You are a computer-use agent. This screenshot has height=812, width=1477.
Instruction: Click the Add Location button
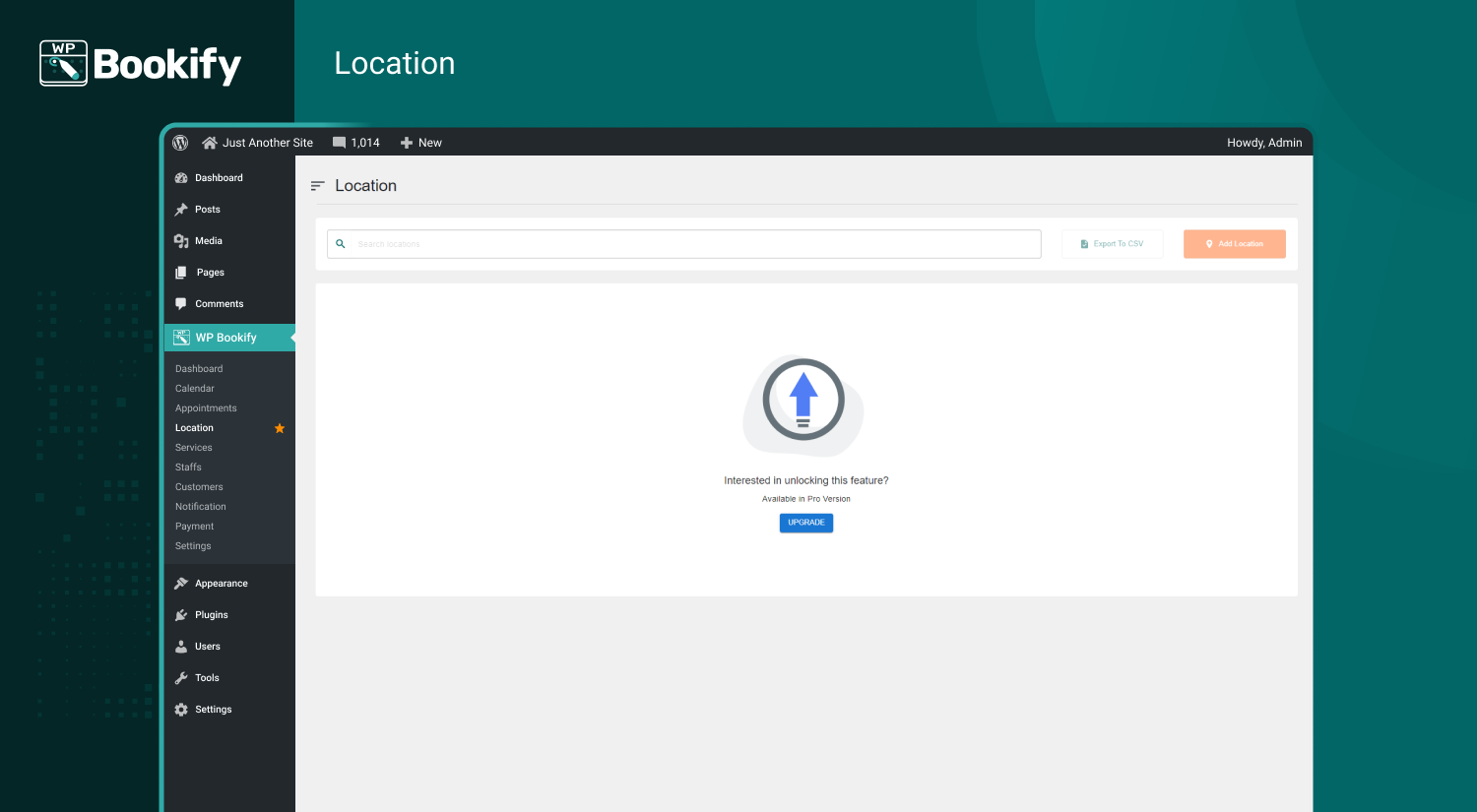tap(1234, 243)
